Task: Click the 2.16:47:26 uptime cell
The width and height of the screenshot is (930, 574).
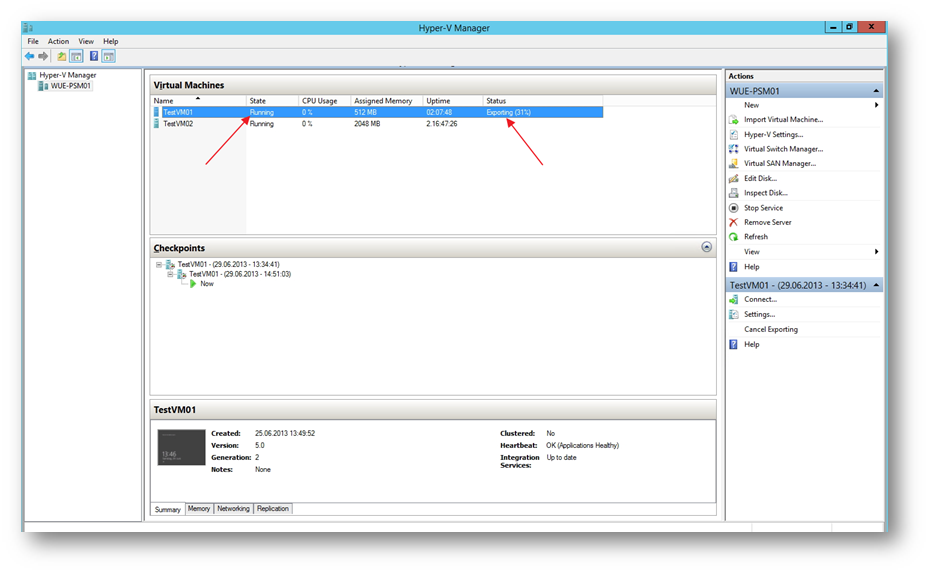Action: point(442,124)
